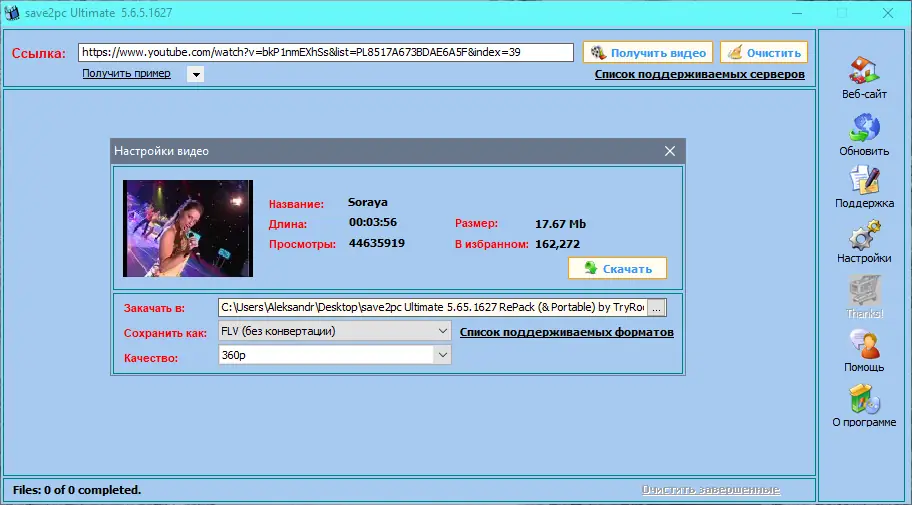Browse folder with the ... button
This screenshot has width=912, height=505.
[657, 308]
